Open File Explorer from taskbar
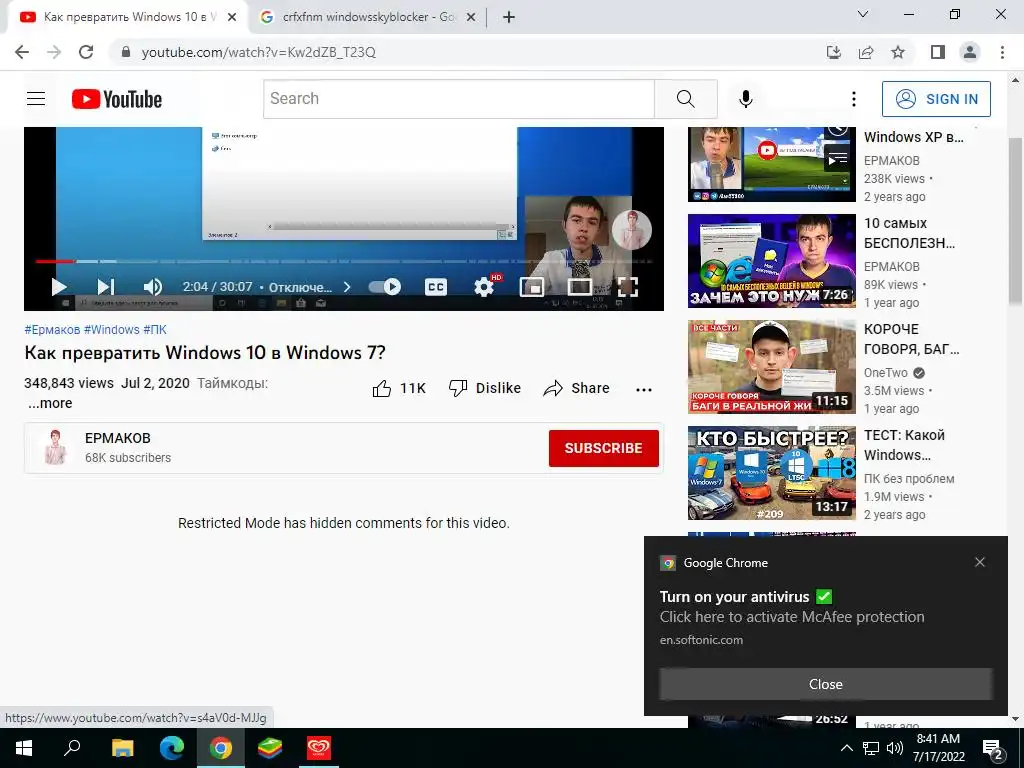The width and height of the screenshot is (1024, 768). [122, 748]
